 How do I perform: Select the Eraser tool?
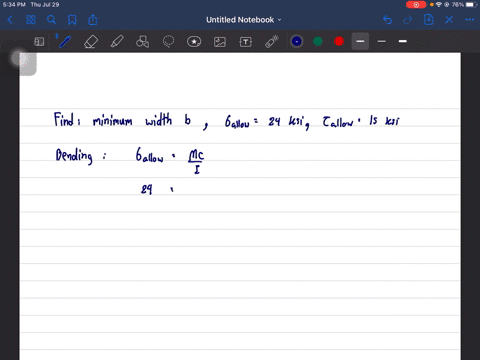[91, 42]
